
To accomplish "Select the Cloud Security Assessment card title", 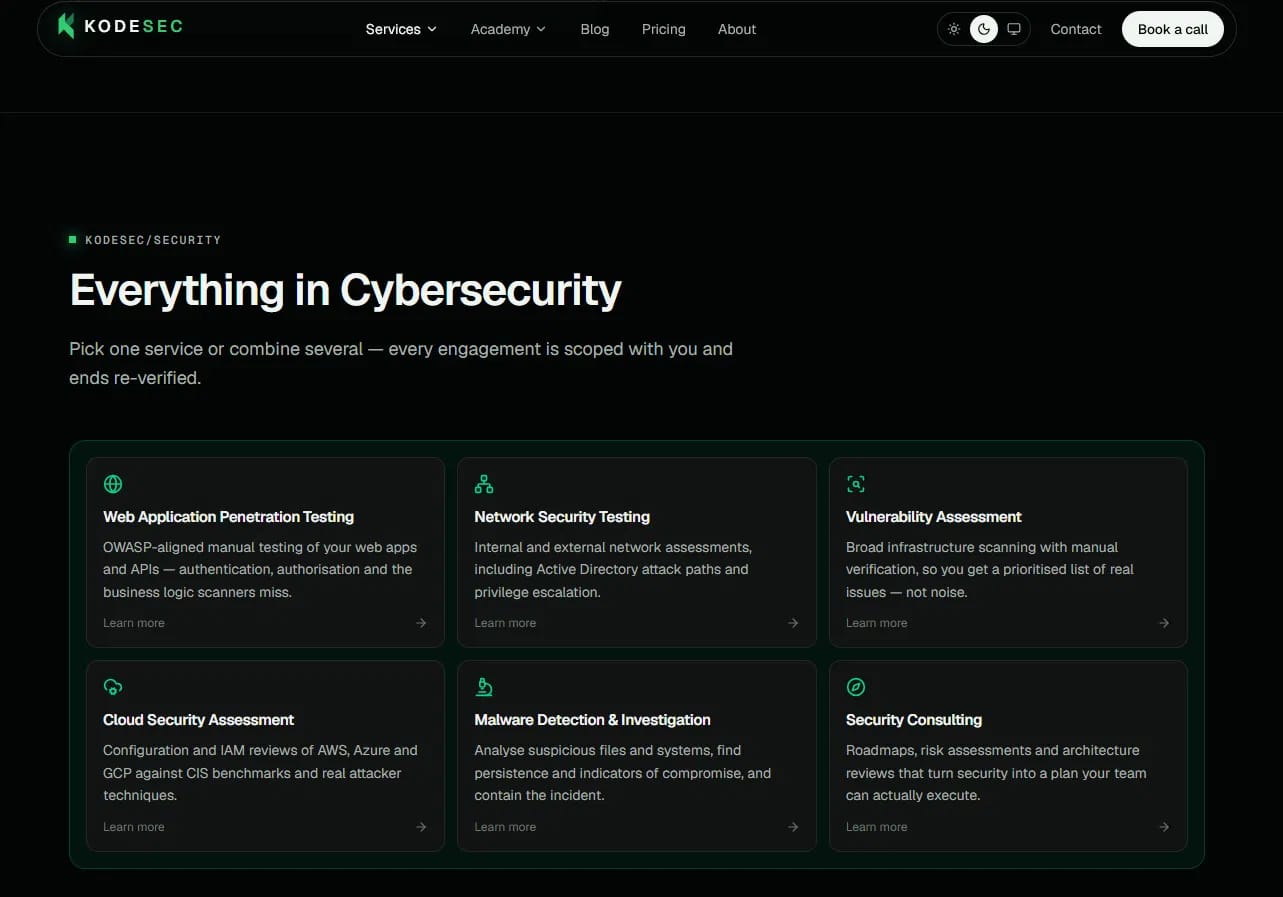I will pyautogui.click(x=199, y=720).
